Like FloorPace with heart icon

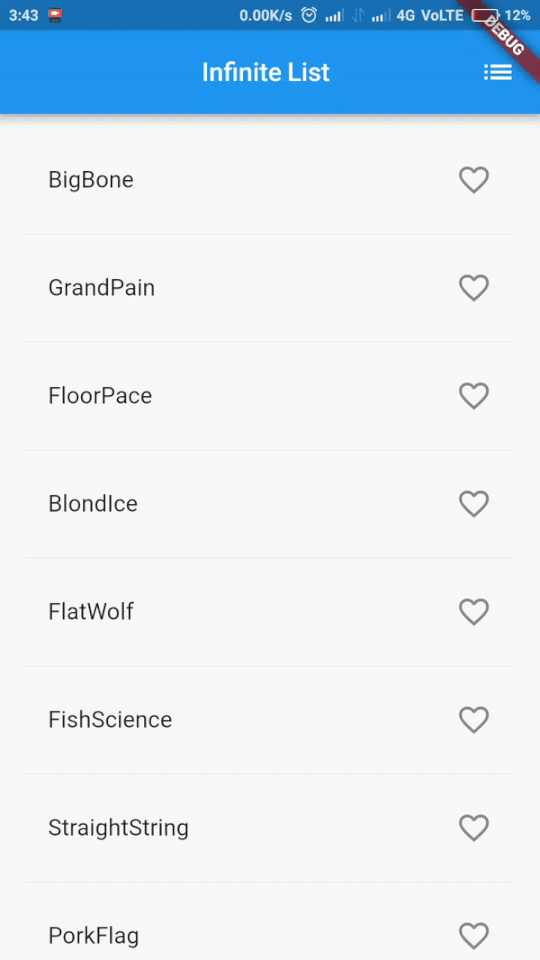474,396
